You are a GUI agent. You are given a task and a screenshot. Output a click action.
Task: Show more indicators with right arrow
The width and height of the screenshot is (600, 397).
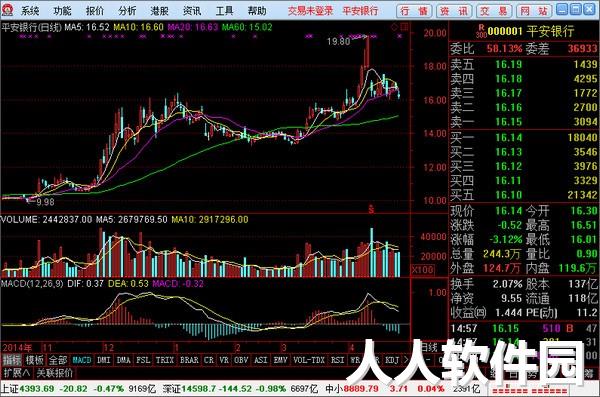pos(406,360)
